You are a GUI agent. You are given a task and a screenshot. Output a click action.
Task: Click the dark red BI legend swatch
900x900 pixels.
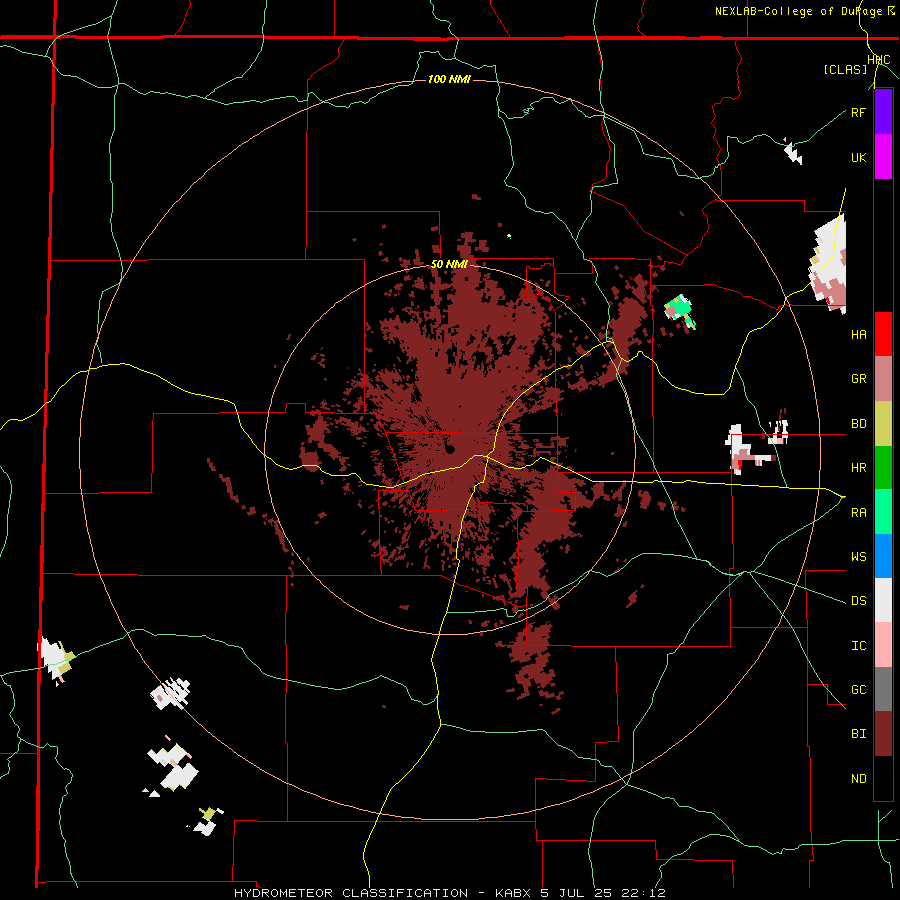(x=883, y=734)
